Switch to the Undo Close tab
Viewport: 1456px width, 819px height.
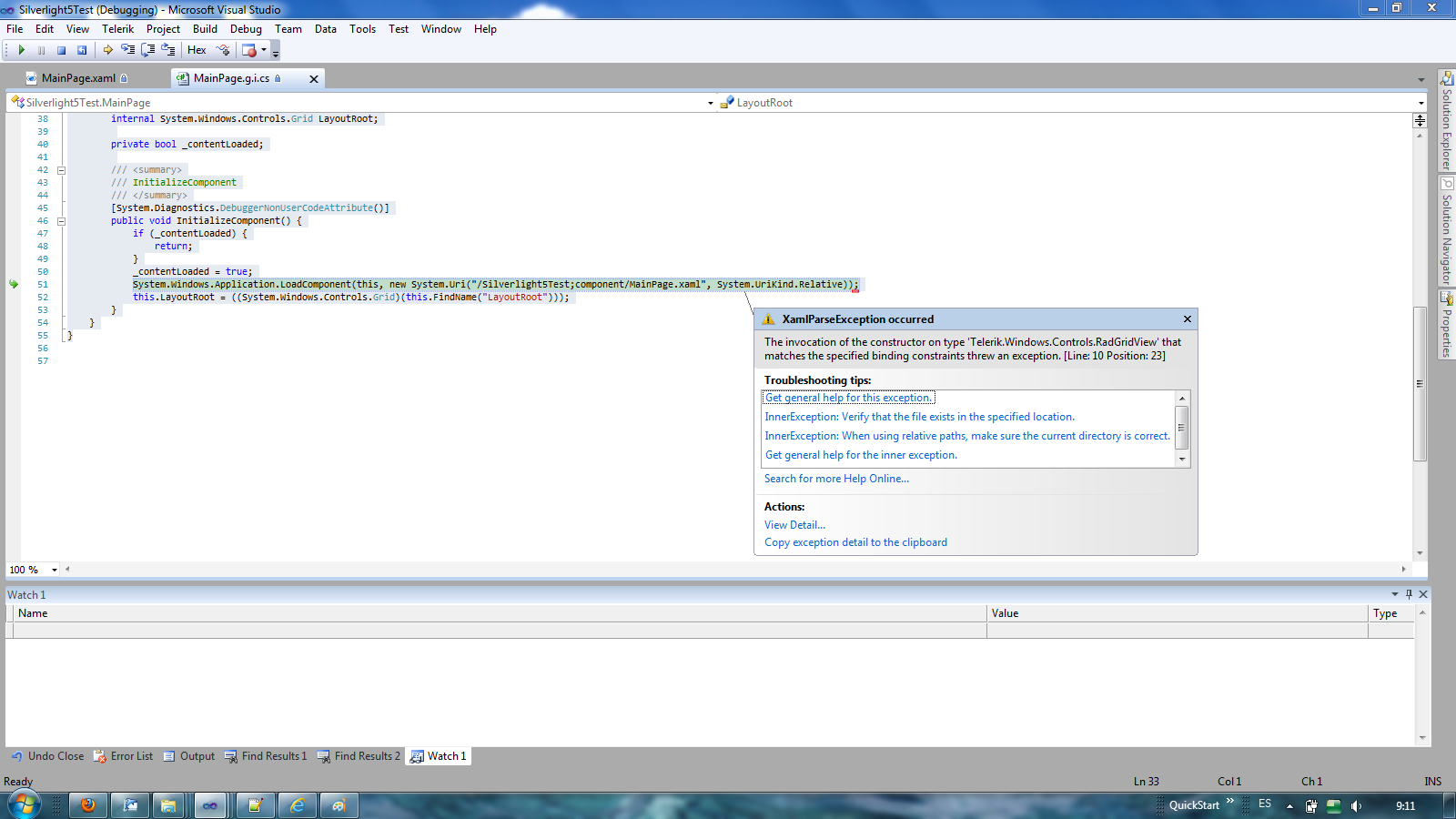(47, 756)
